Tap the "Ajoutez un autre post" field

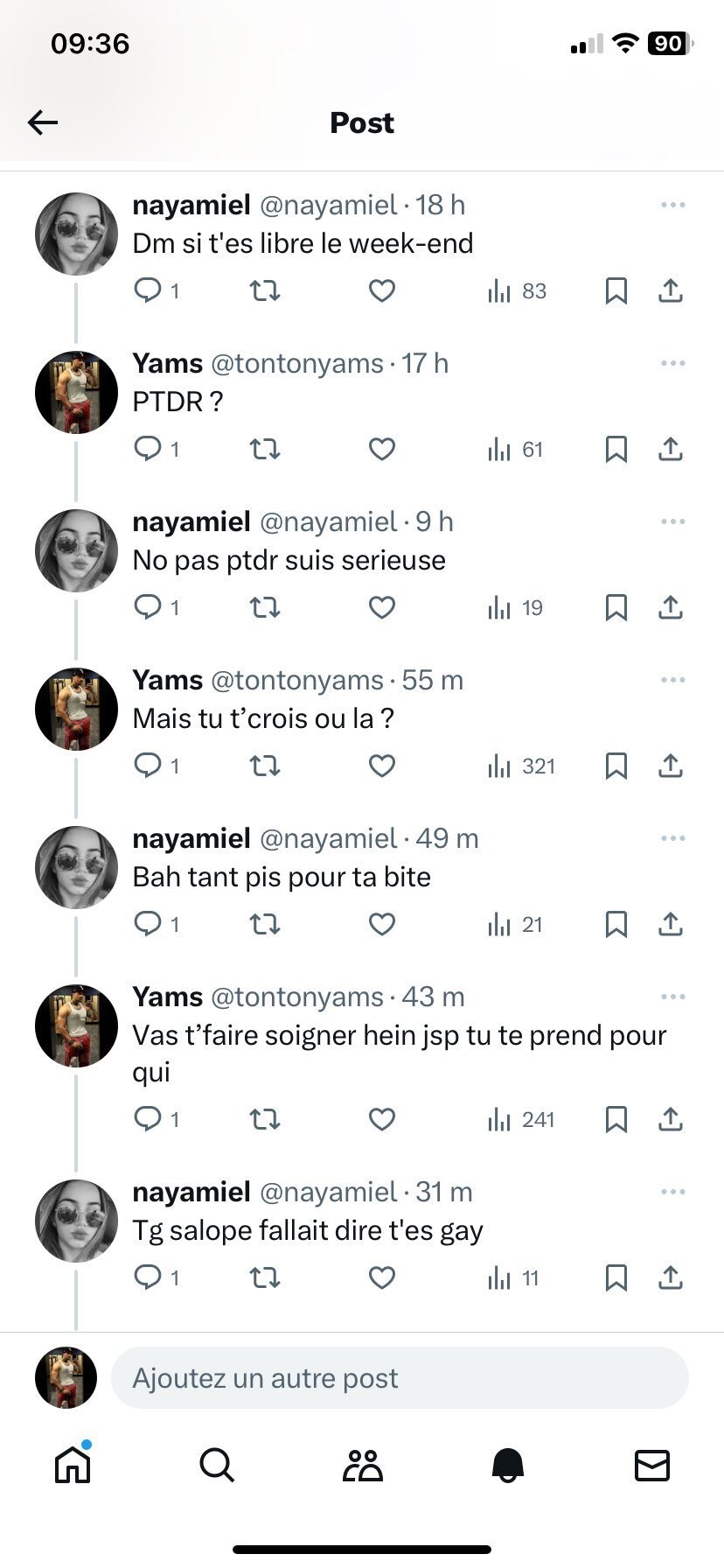(x=400, y=1378)
